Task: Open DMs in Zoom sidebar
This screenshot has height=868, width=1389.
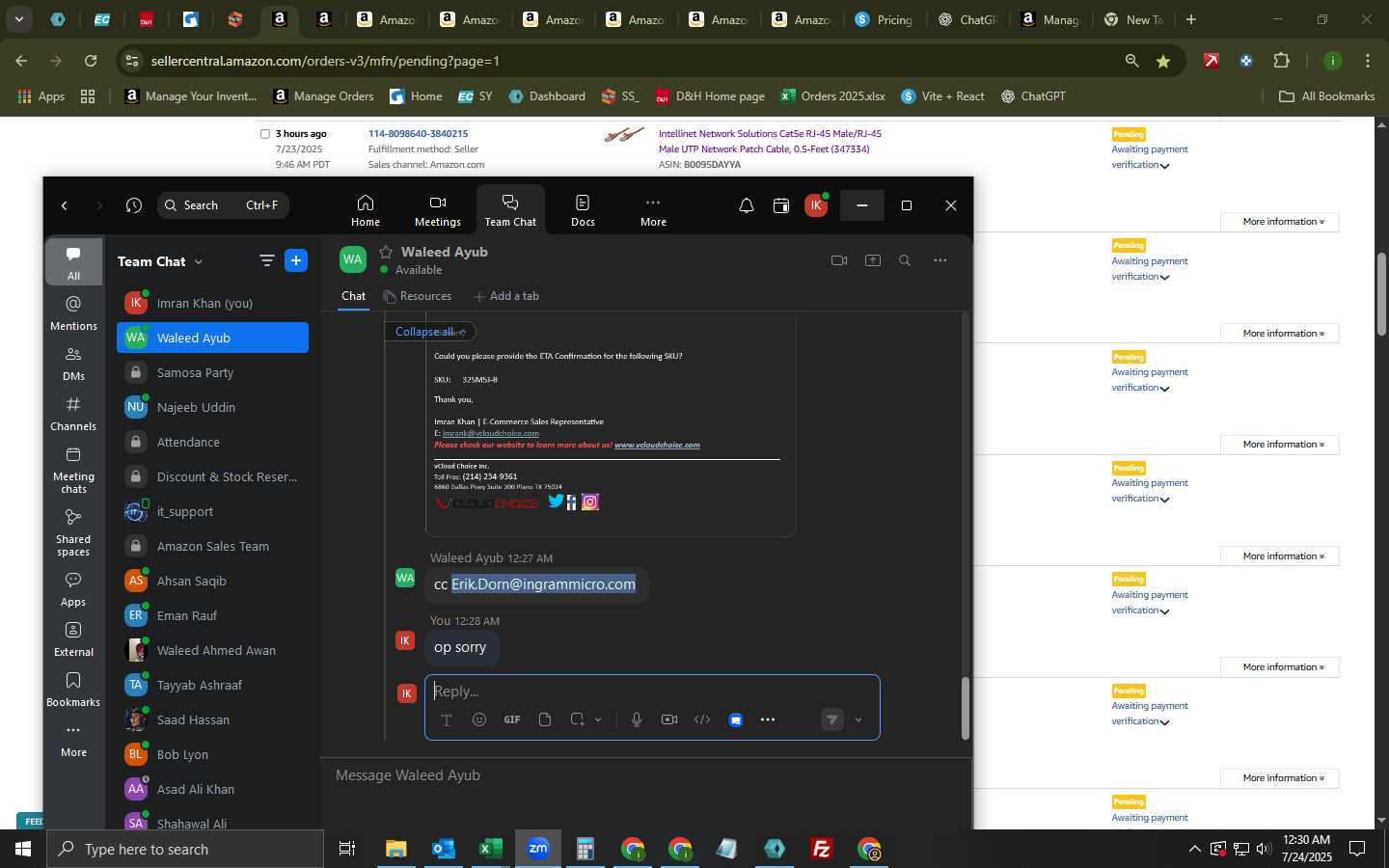Action: (74, 363)
